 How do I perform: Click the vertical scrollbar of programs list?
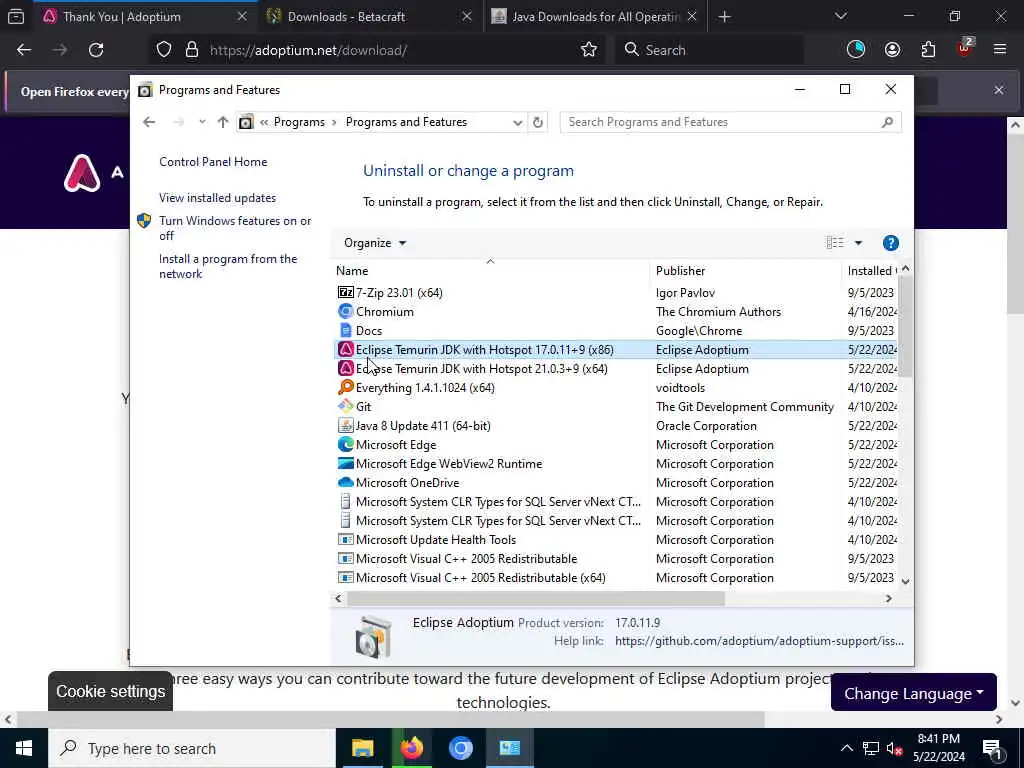[x=905, y=327]
